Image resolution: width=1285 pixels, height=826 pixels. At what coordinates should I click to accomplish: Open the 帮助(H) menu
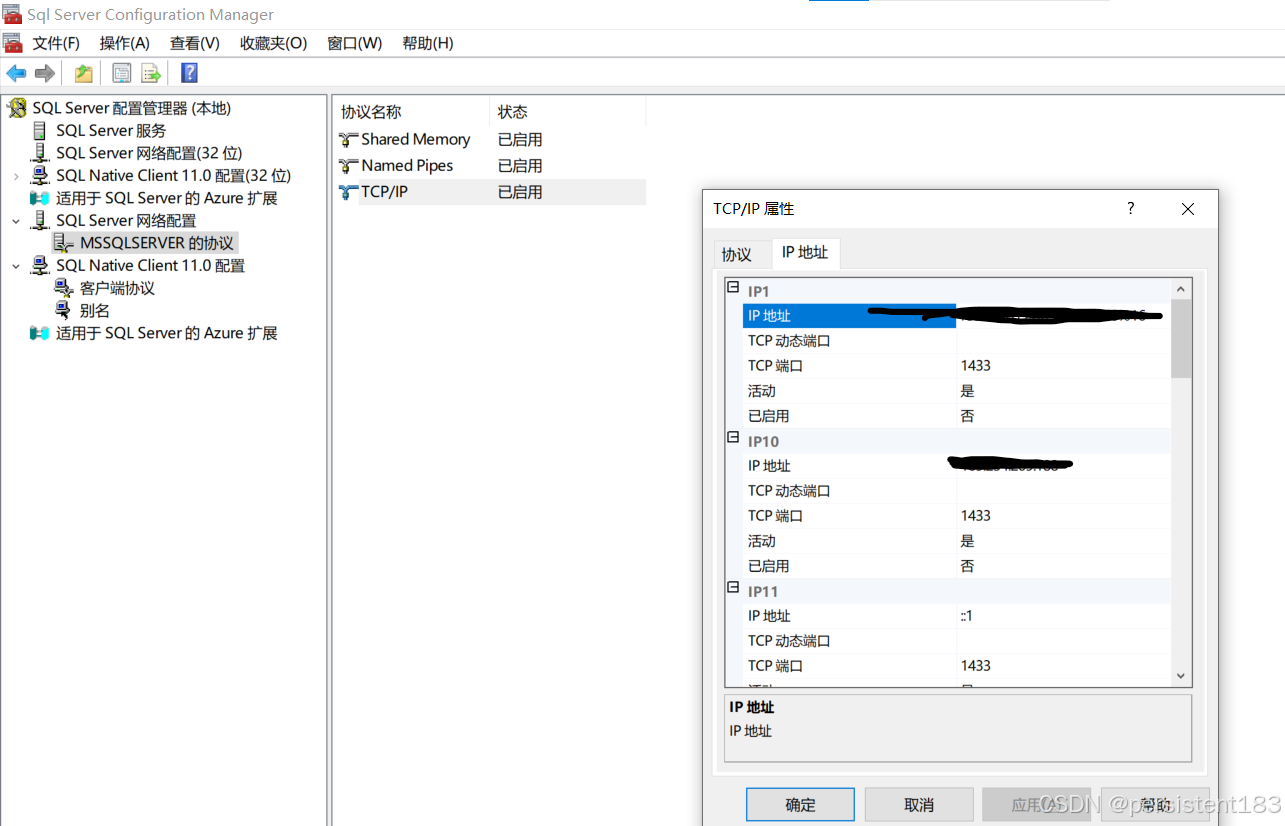pyautogui.click(x=428, y=43)
